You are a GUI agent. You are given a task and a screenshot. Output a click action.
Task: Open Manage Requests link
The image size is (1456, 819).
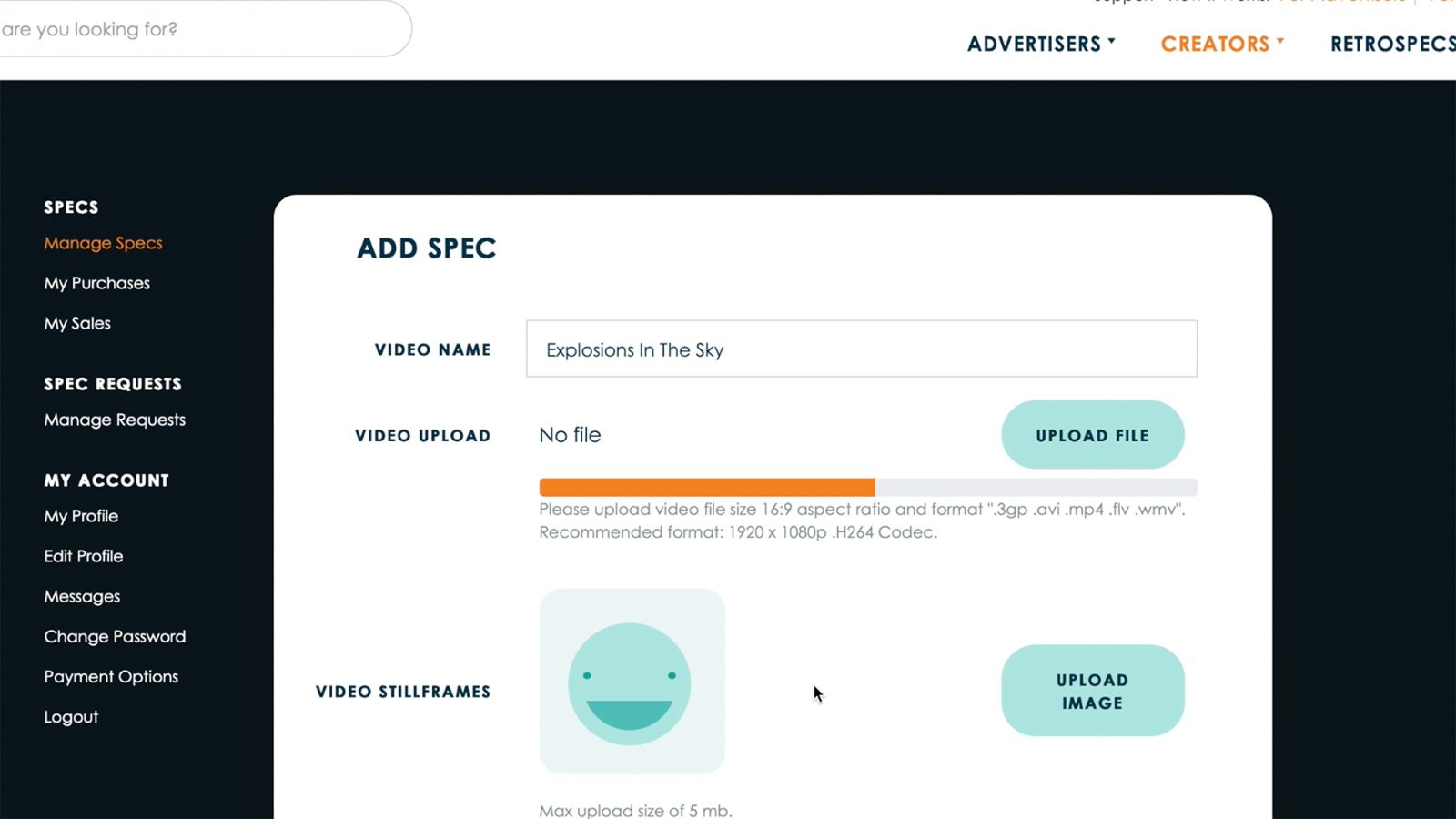(x=115, y=420)
